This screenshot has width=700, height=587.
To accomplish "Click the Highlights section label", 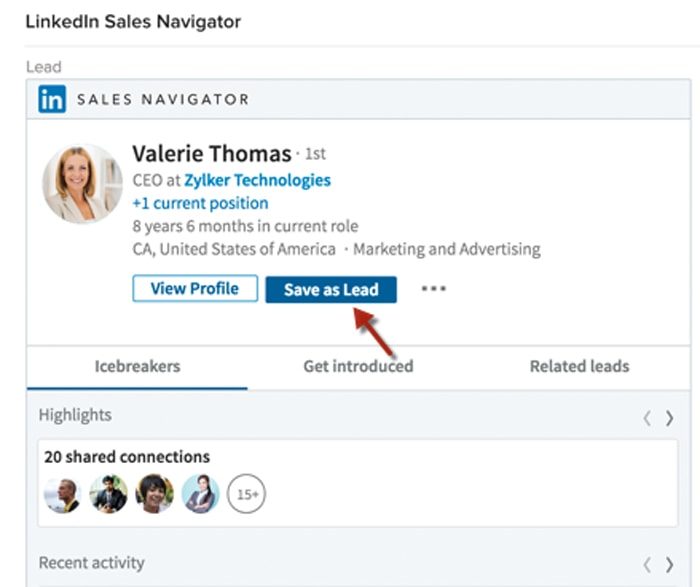I will tap(75, 415).
